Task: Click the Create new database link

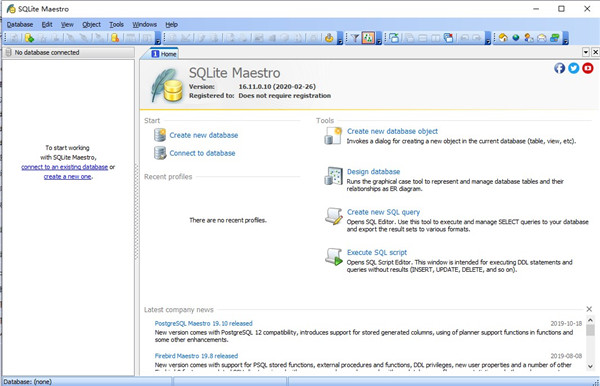Action: click(204, 135)
